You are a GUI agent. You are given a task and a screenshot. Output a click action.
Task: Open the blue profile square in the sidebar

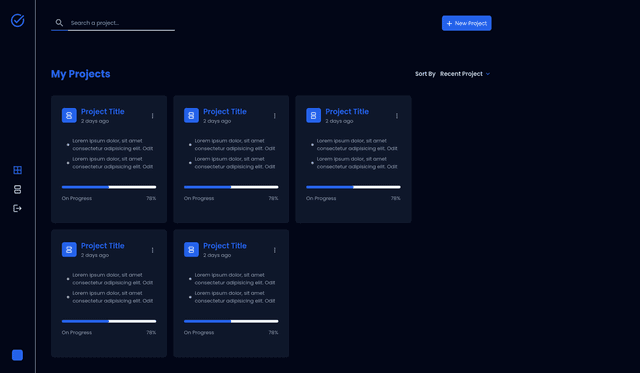click(x=18, y=355)
